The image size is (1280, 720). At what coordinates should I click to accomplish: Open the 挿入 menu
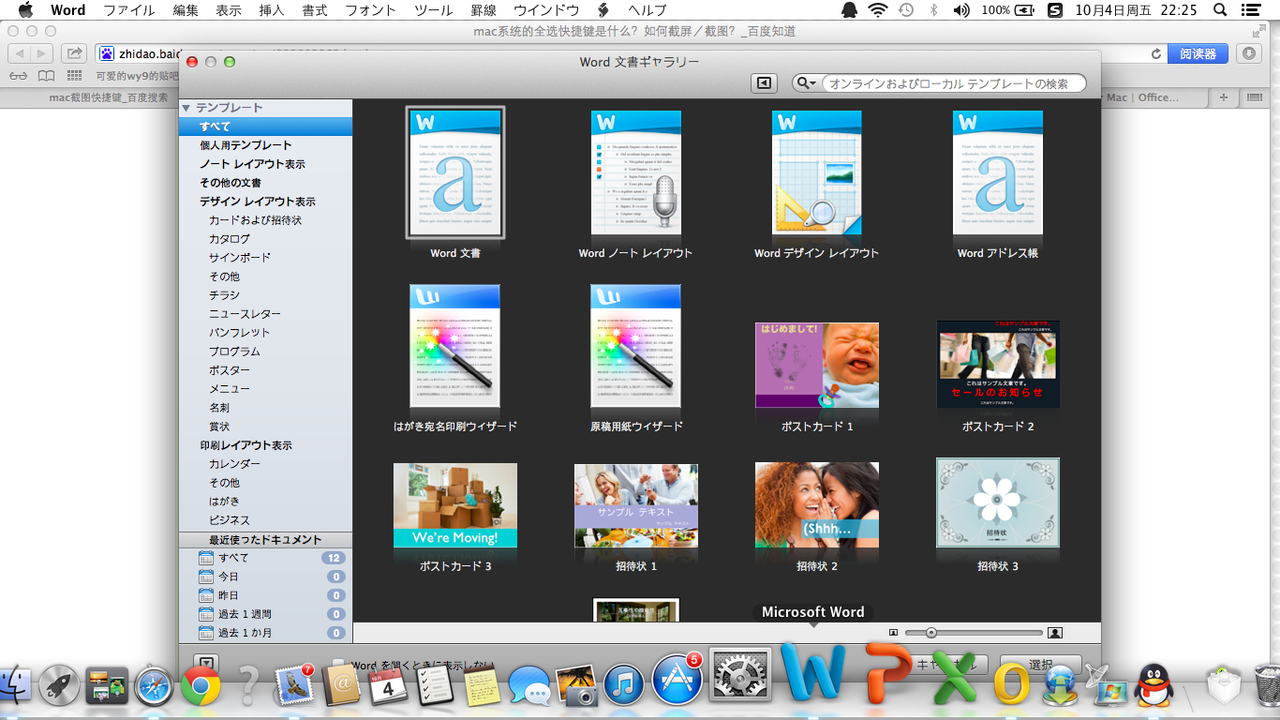pyautogui.click(x=271, y=10)
